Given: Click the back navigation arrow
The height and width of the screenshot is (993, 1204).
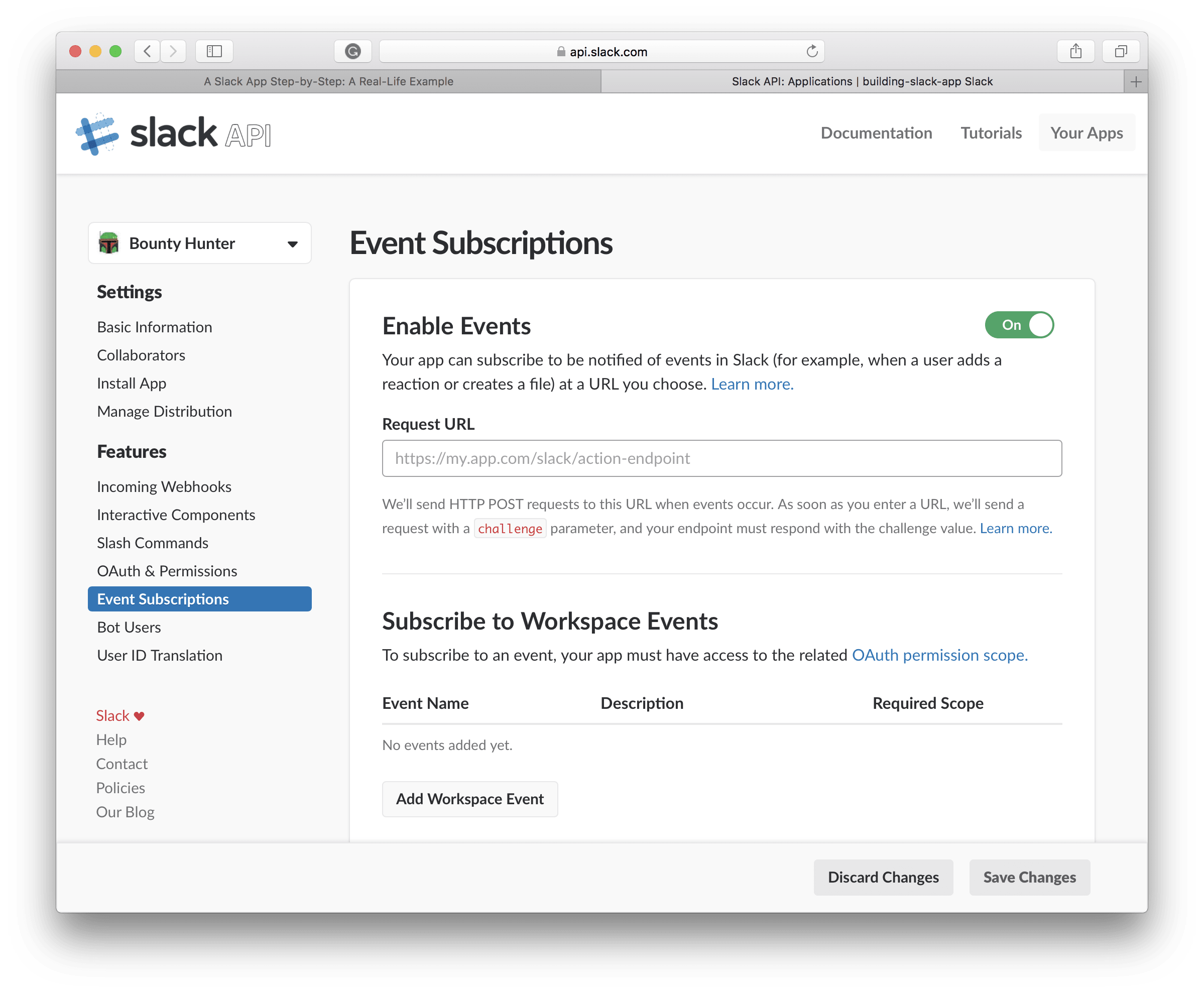Looking at the screenshot, I should (147, 51).
